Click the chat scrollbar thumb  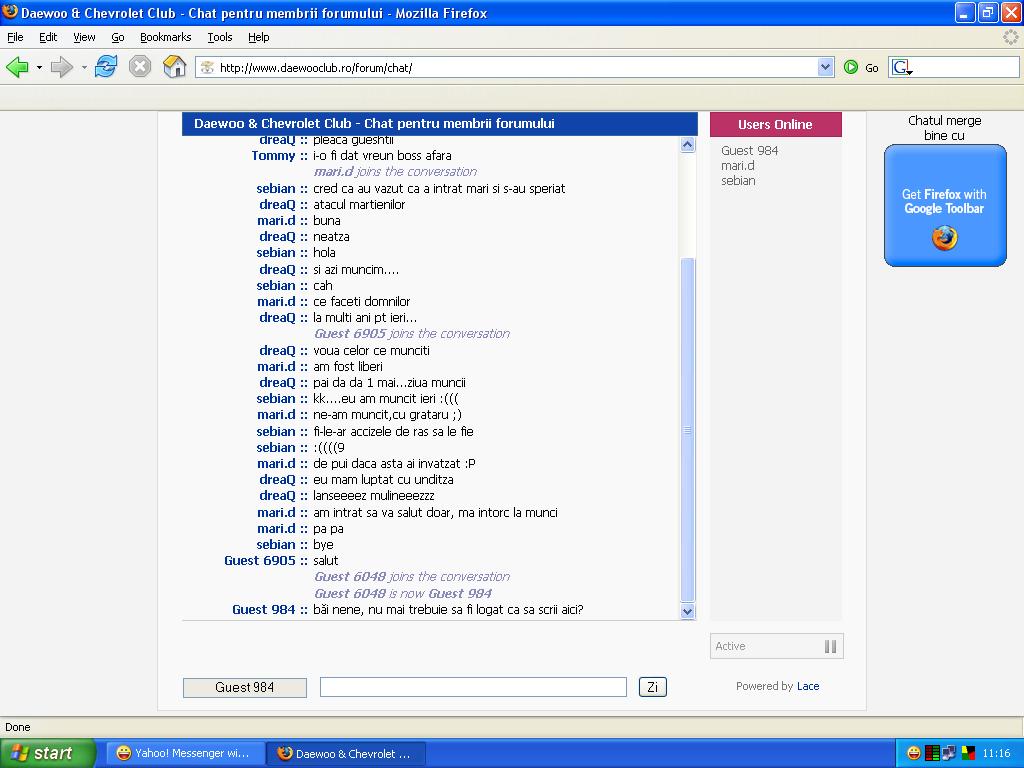[687, 430]
